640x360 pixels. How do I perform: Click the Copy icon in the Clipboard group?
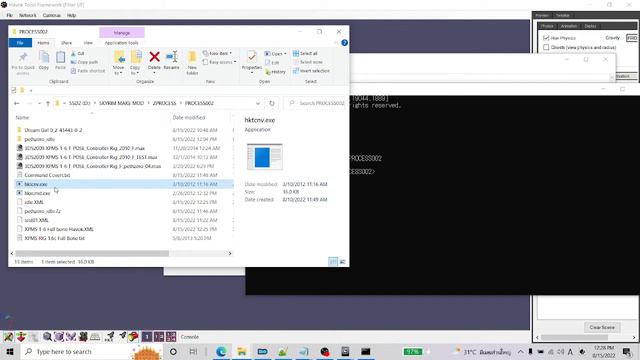(44, 58)
